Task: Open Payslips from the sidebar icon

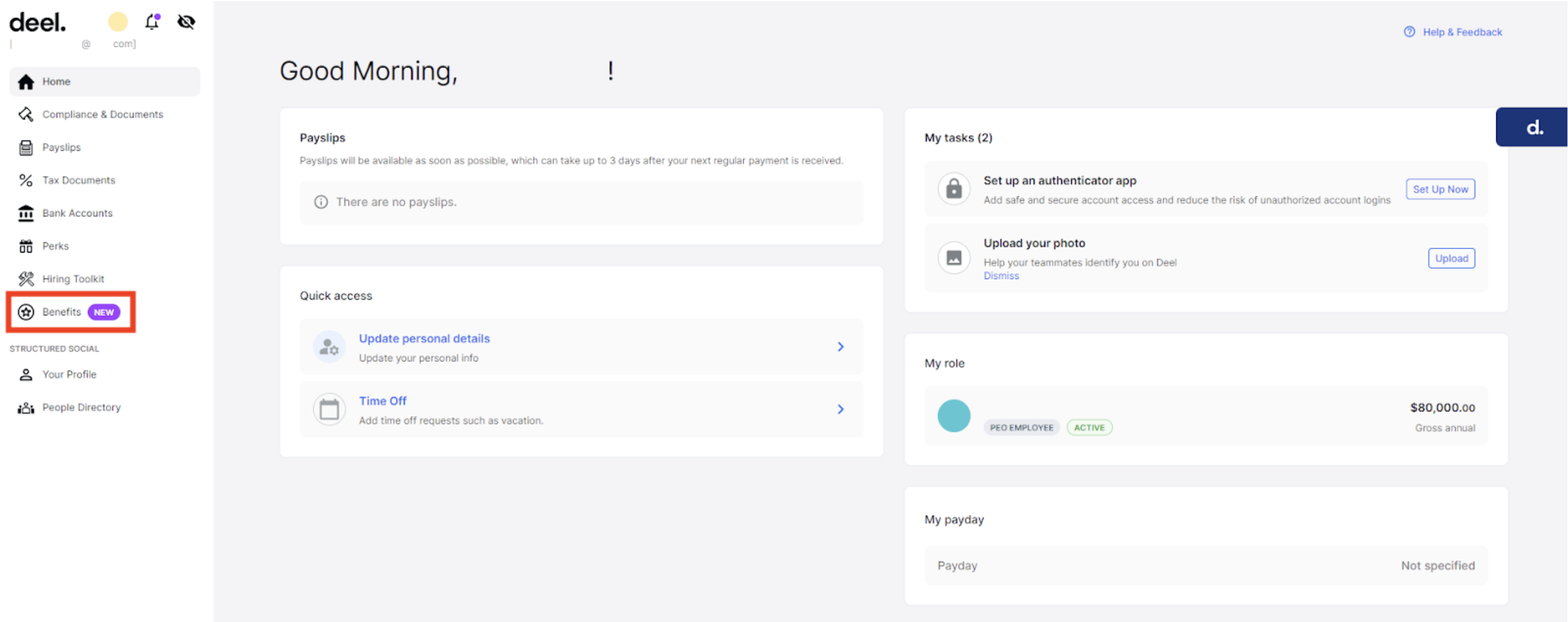Action: (x=25, y=147)
